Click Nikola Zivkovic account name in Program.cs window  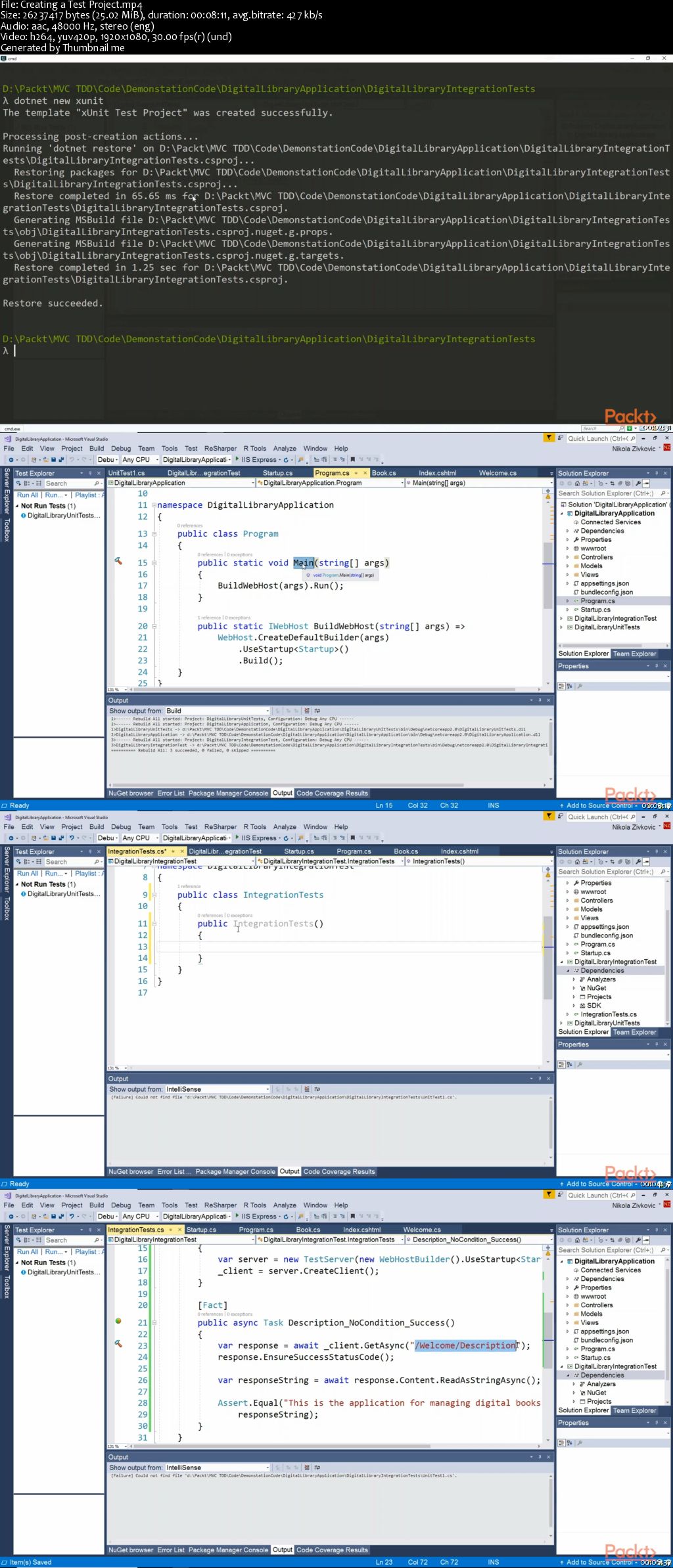click(634, 449)
